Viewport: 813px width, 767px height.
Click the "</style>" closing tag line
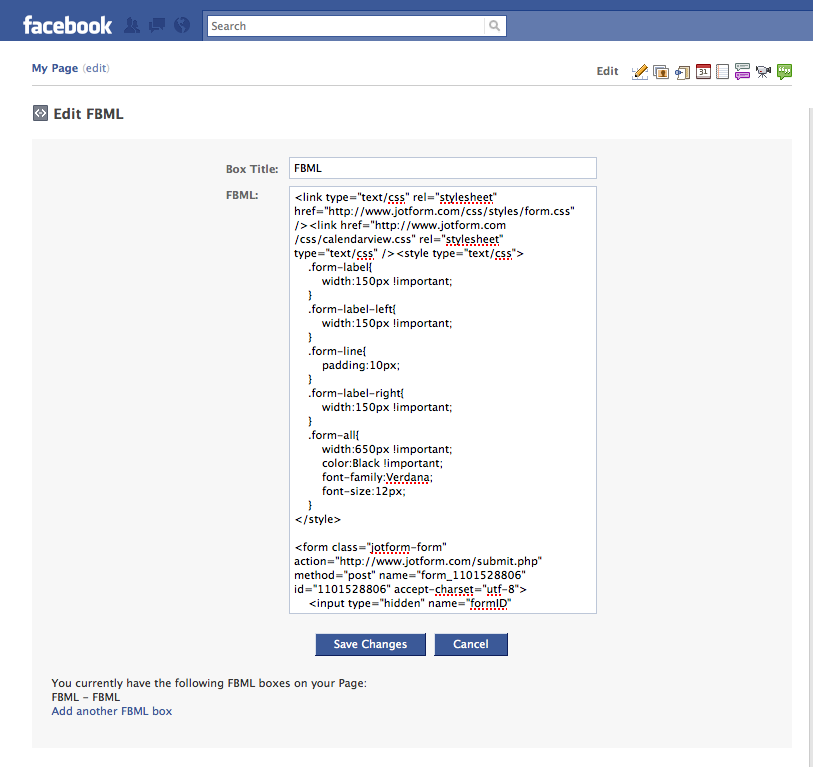tap(317, 519)
